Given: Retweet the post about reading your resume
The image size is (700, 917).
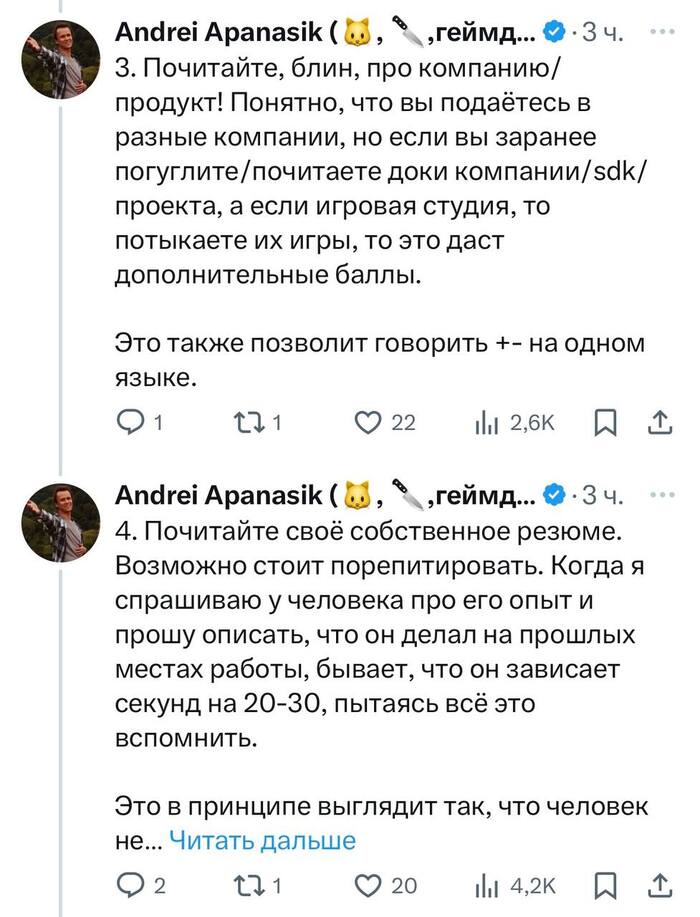Looking at the screenshot, I should tap(246, 884).
